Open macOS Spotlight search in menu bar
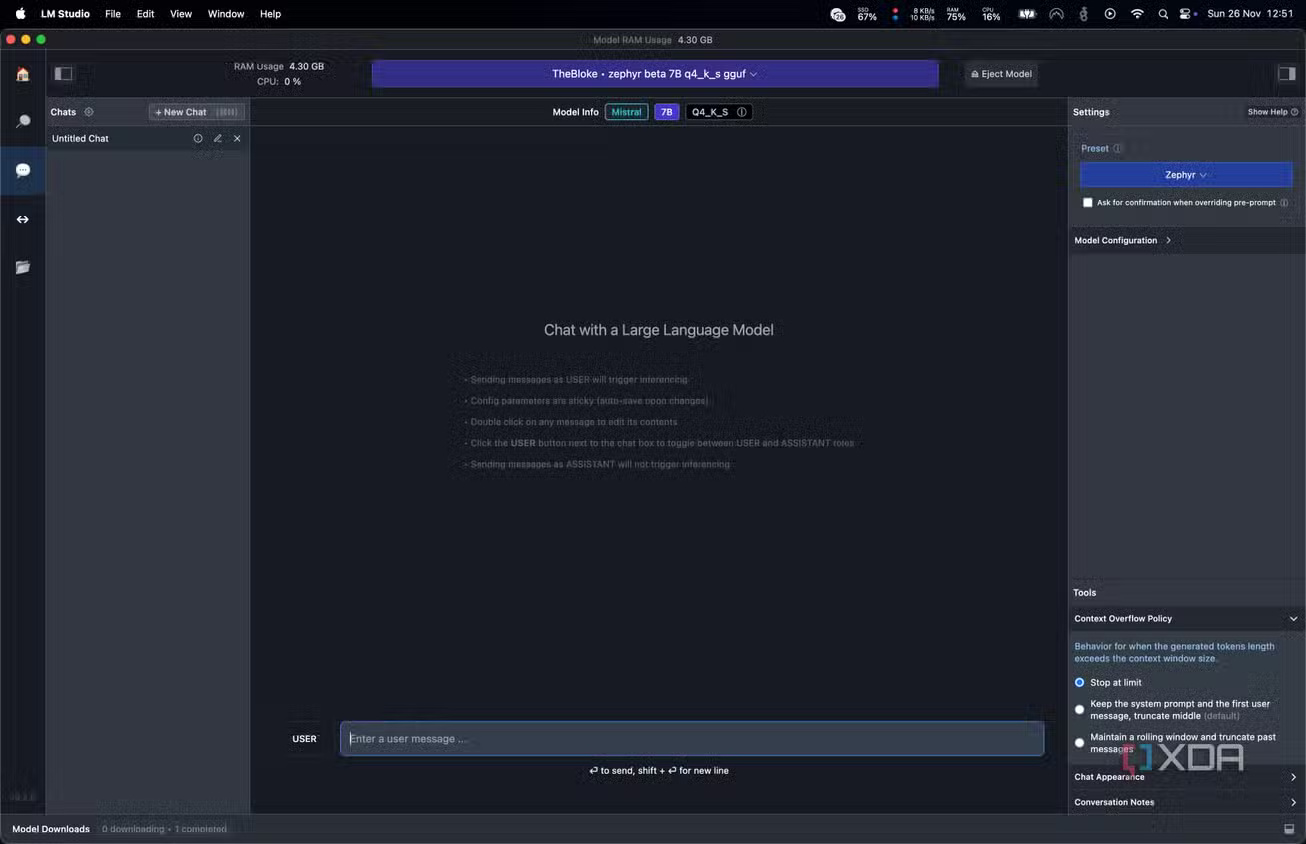The height and width of the screenshot is (844, 1306). (1162, 14)
